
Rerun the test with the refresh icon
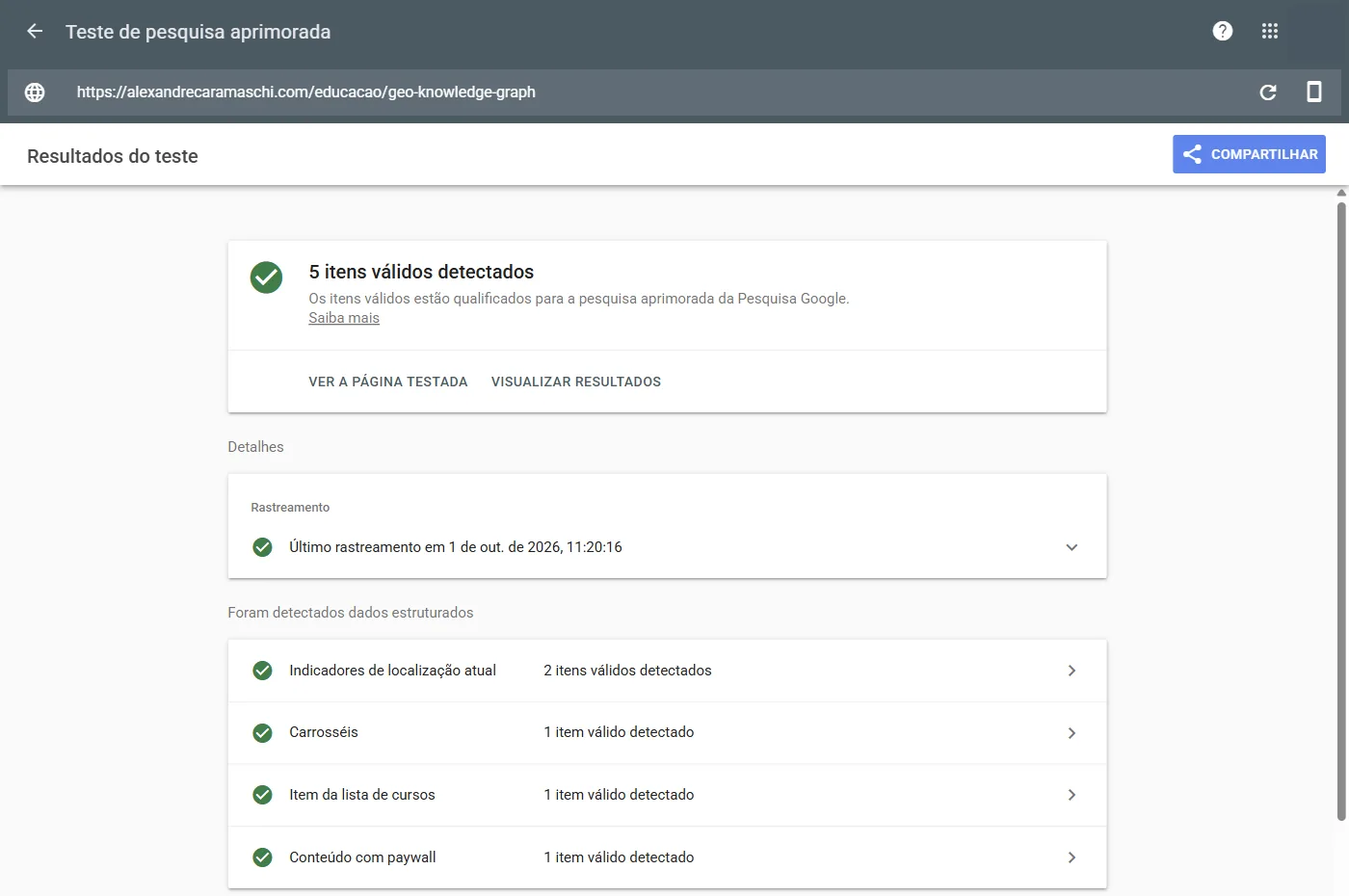pyautogui.click(x=1268, y=92)
